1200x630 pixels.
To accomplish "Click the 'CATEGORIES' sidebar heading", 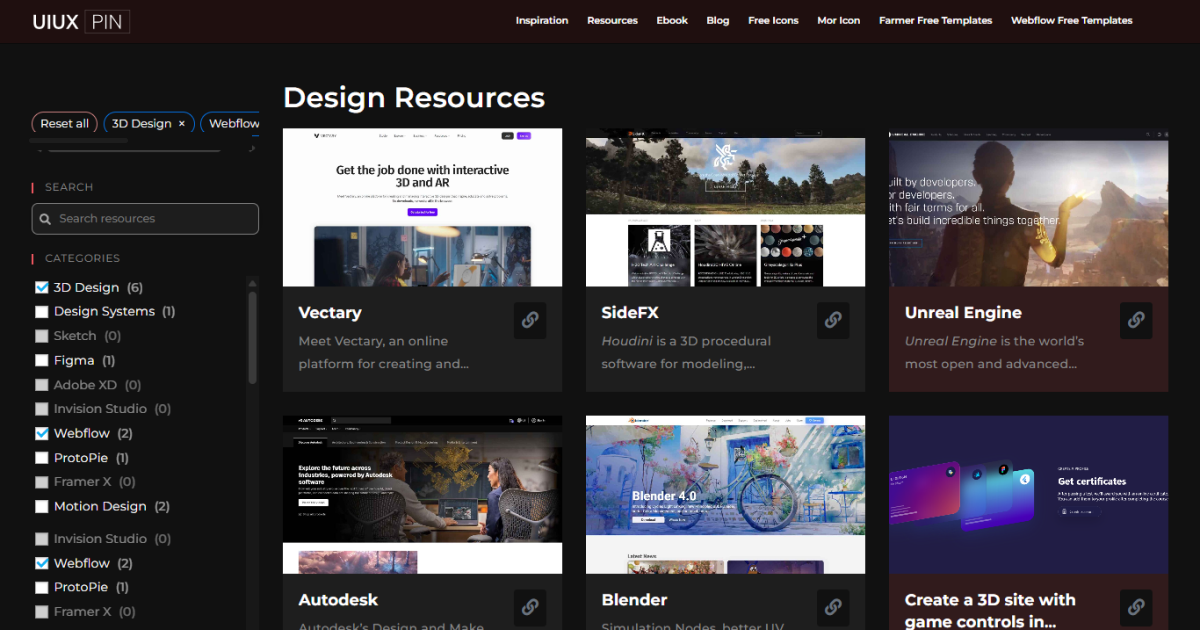I will pyautogui.click(x=82, y=258).
